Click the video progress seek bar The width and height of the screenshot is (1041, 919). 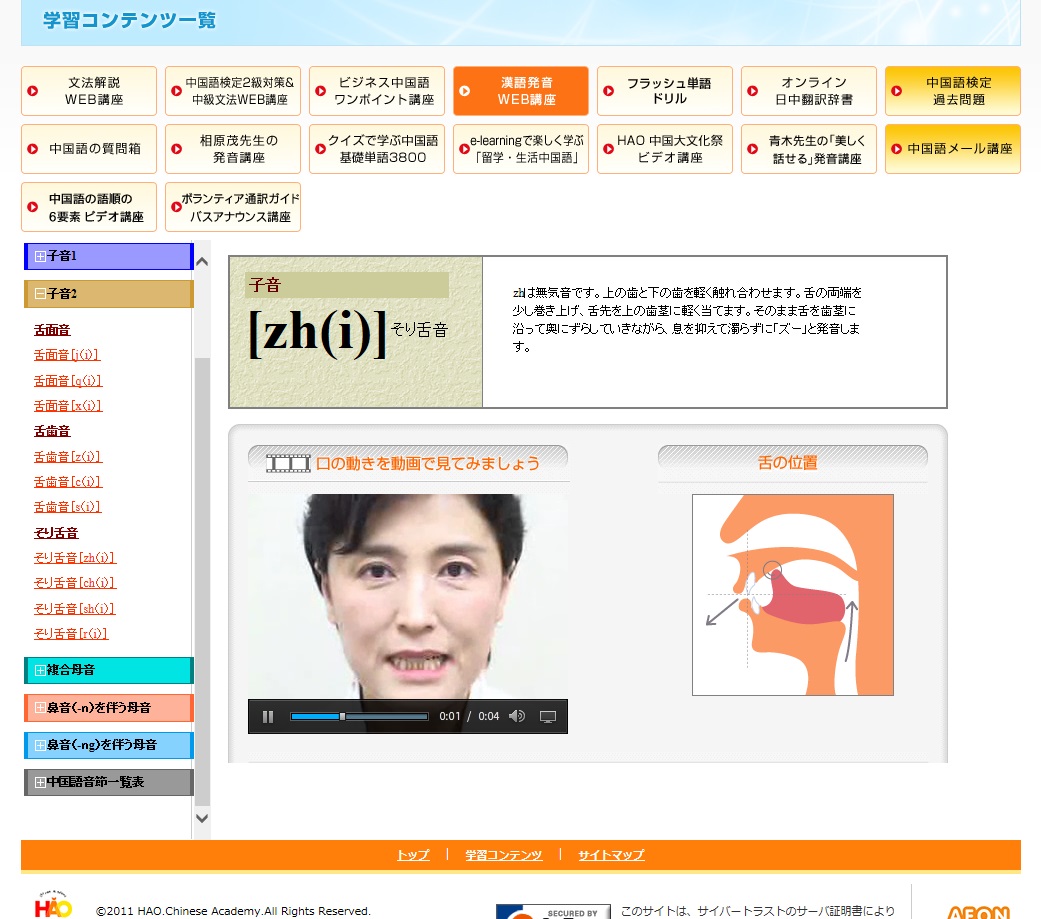pyautogui.click(x=359, y=716)
